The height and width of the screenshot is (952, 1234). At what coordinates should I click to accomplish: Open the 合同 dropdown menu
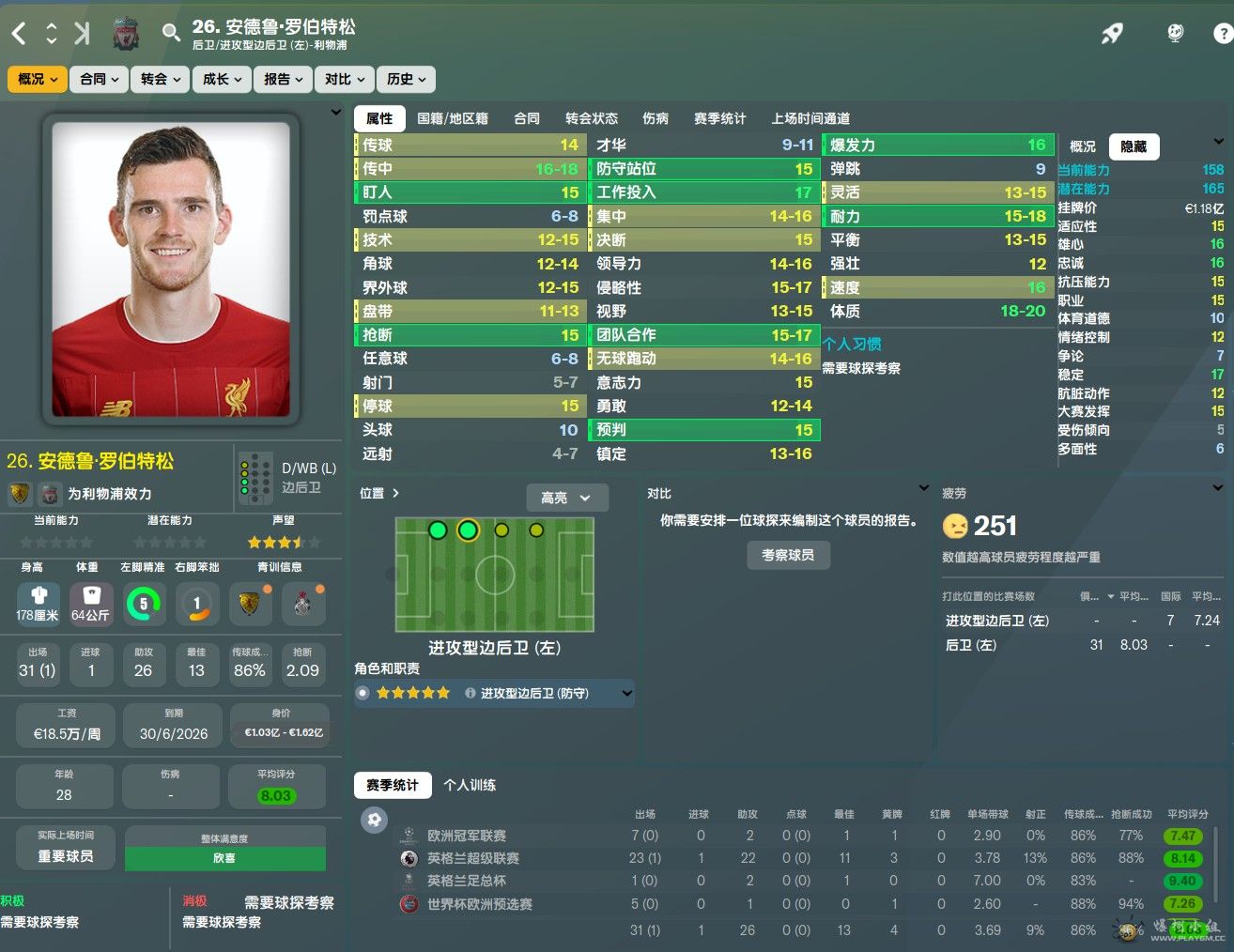pos(100,79)
